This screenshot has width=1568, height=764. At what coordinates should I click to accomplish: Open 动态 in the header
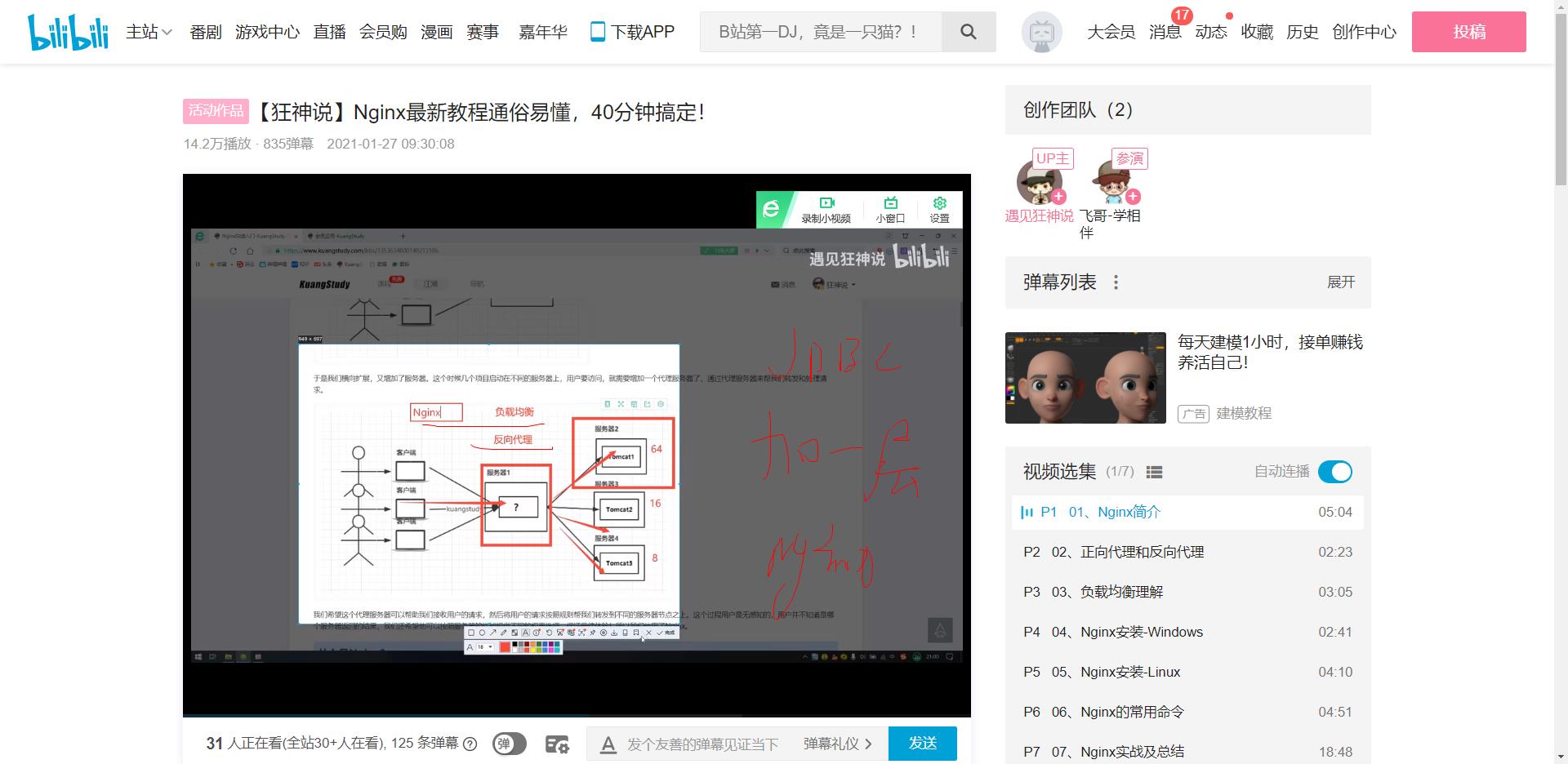click(1211, 32)
